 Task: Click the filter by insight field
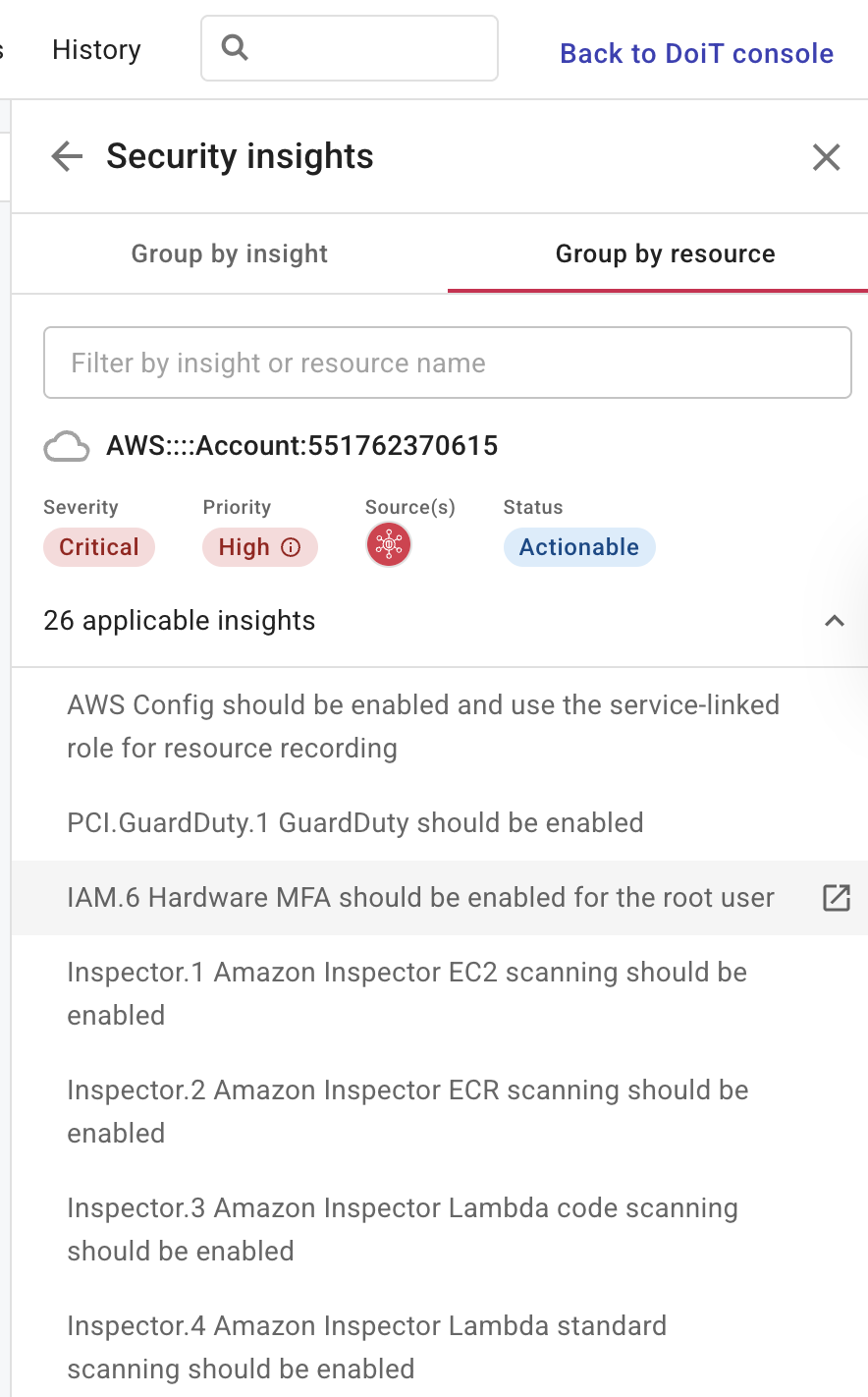448,362
